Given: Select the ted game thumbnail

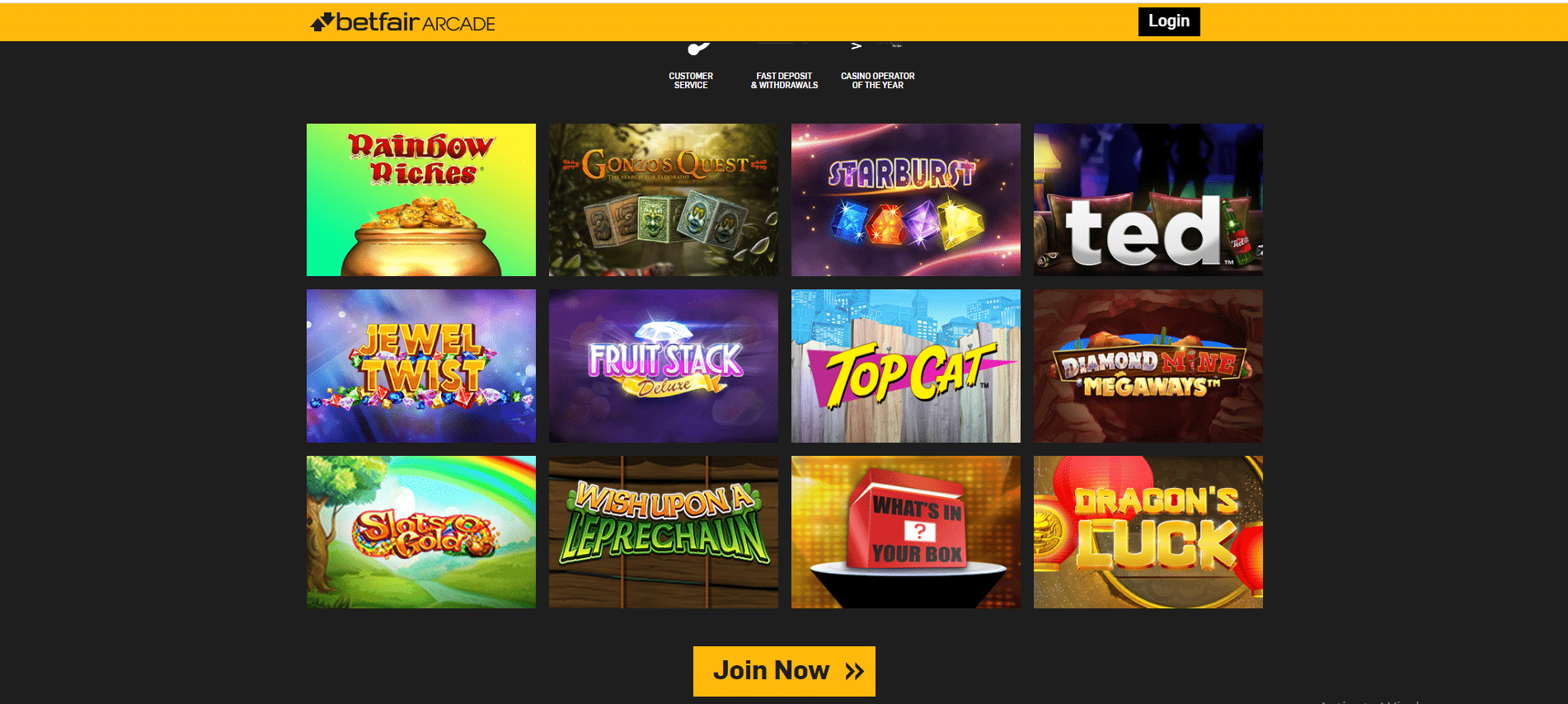Looking at the screenshot, I should [1148, 200].
